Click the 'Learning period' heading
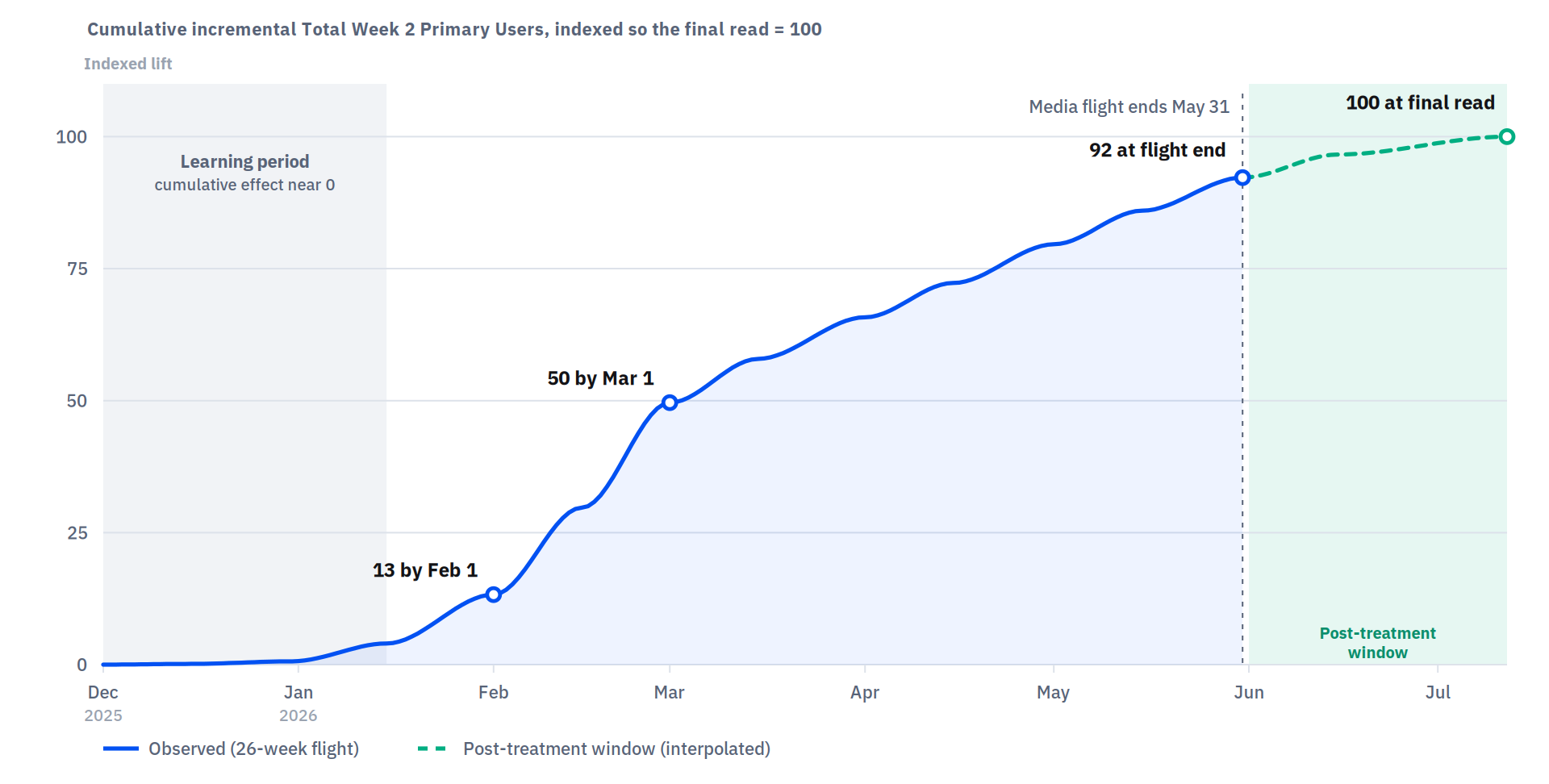This screenshot has height=784, width=1549. point(245,161)
